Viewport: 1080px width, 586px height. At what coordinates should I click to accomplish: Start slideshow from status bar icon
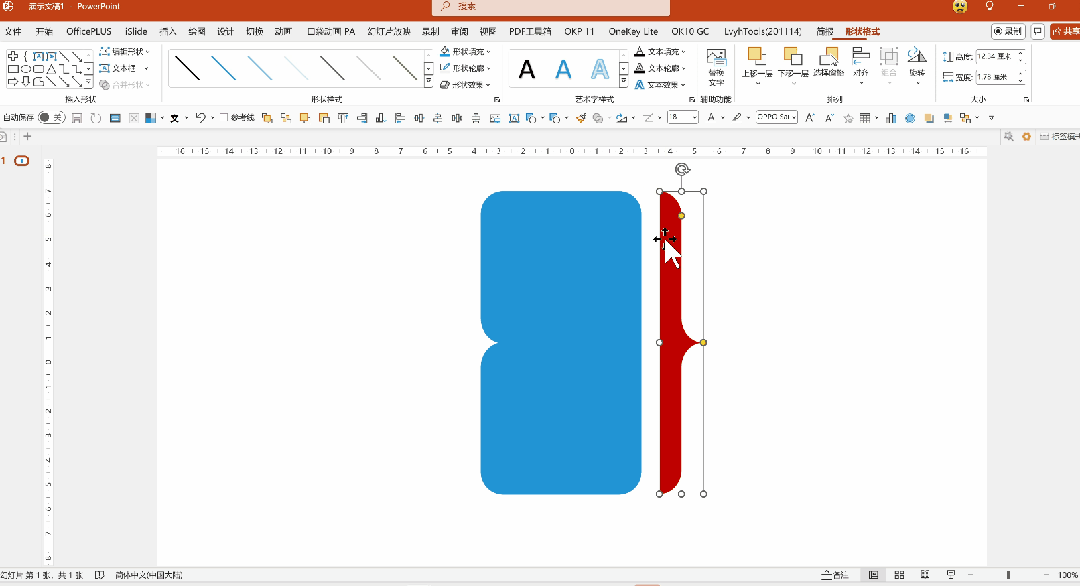(x=951, y=575)
